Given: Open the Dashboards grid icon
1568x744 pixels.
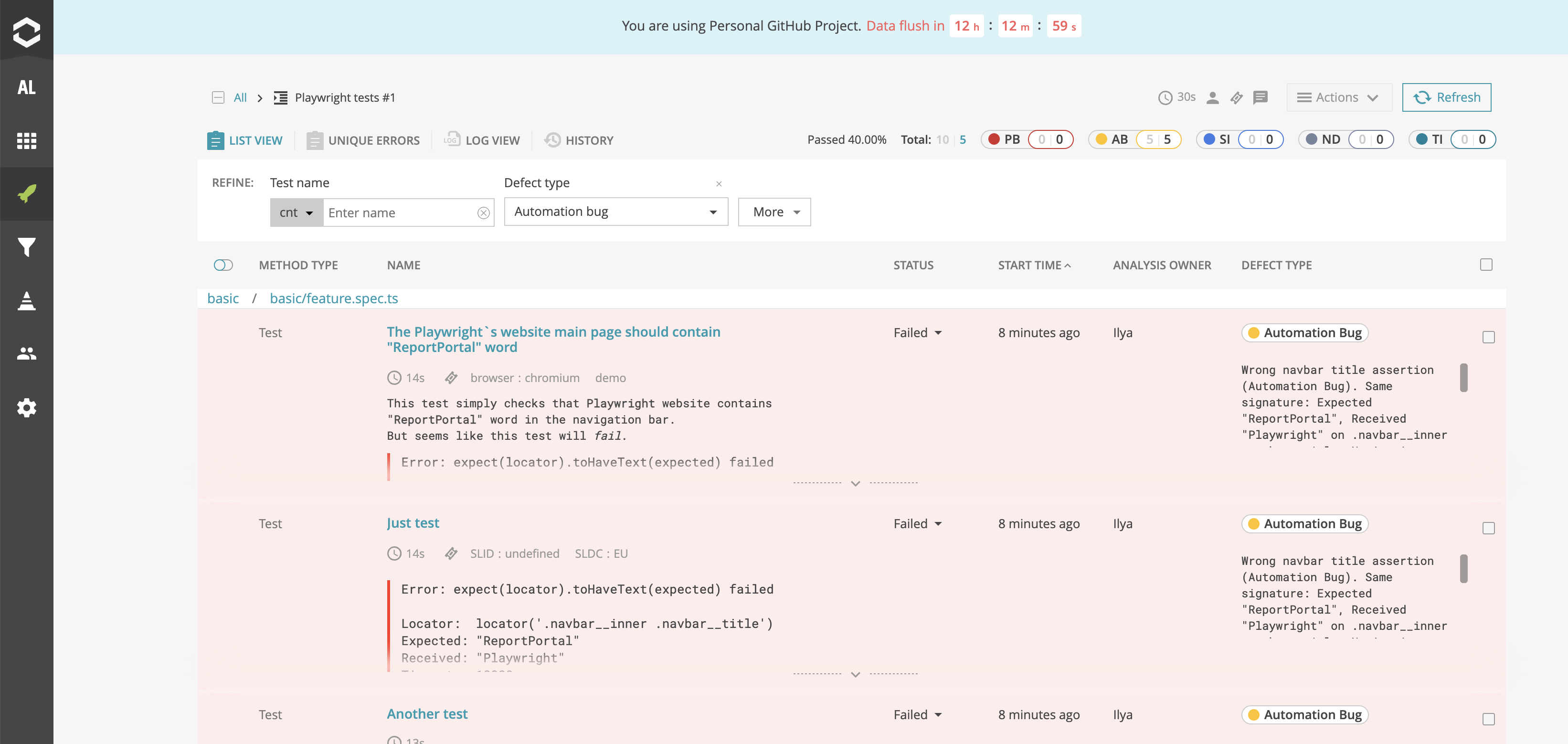Looking at the screenshot, I should pos(26,141).
